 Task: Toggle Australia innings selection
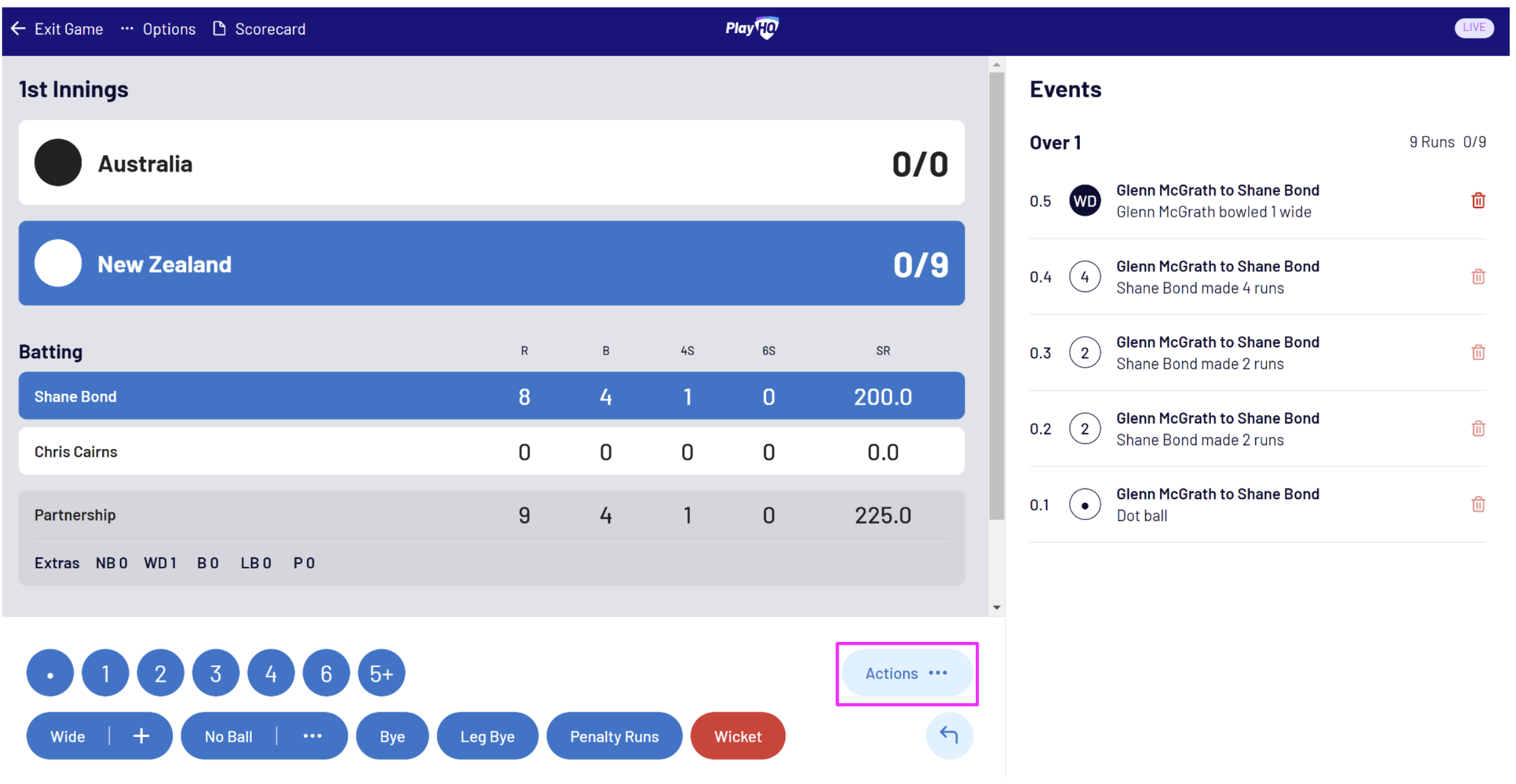pos(491,163)
